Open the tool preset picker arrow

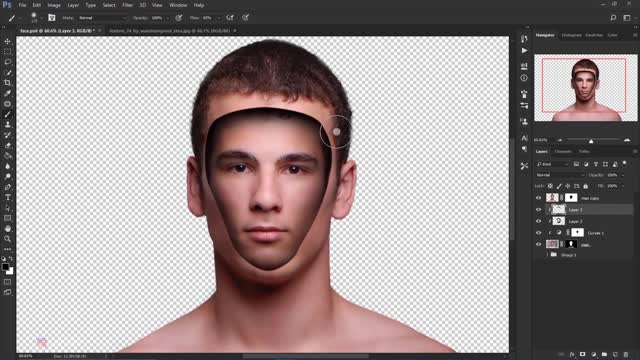(20, 18)
